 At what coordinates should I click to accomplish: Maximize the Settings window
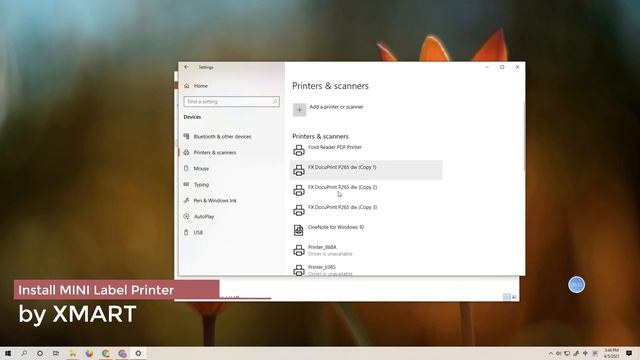[x=502, y=67]
